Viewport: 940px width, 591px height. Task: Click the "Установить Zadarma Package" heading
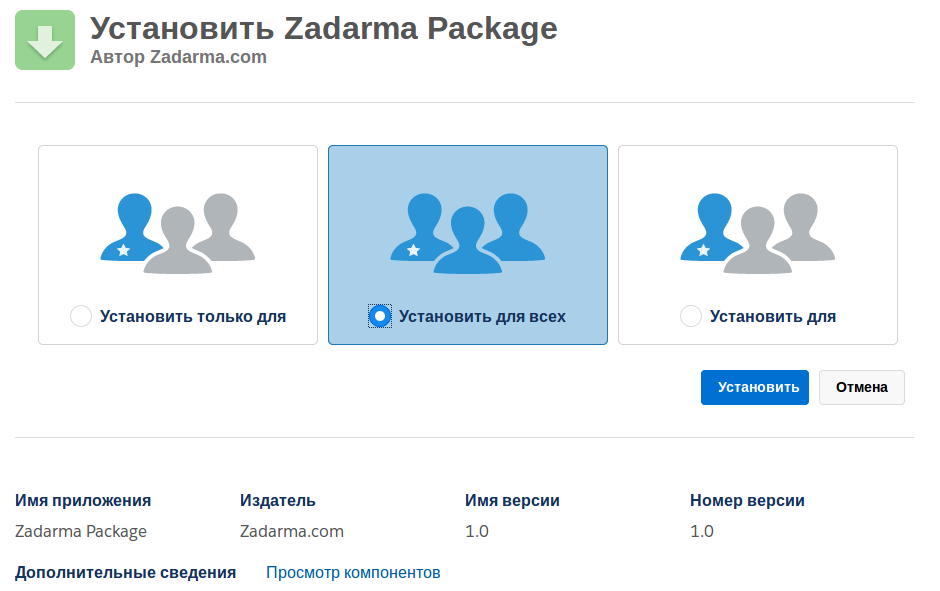tap(323, 28)
